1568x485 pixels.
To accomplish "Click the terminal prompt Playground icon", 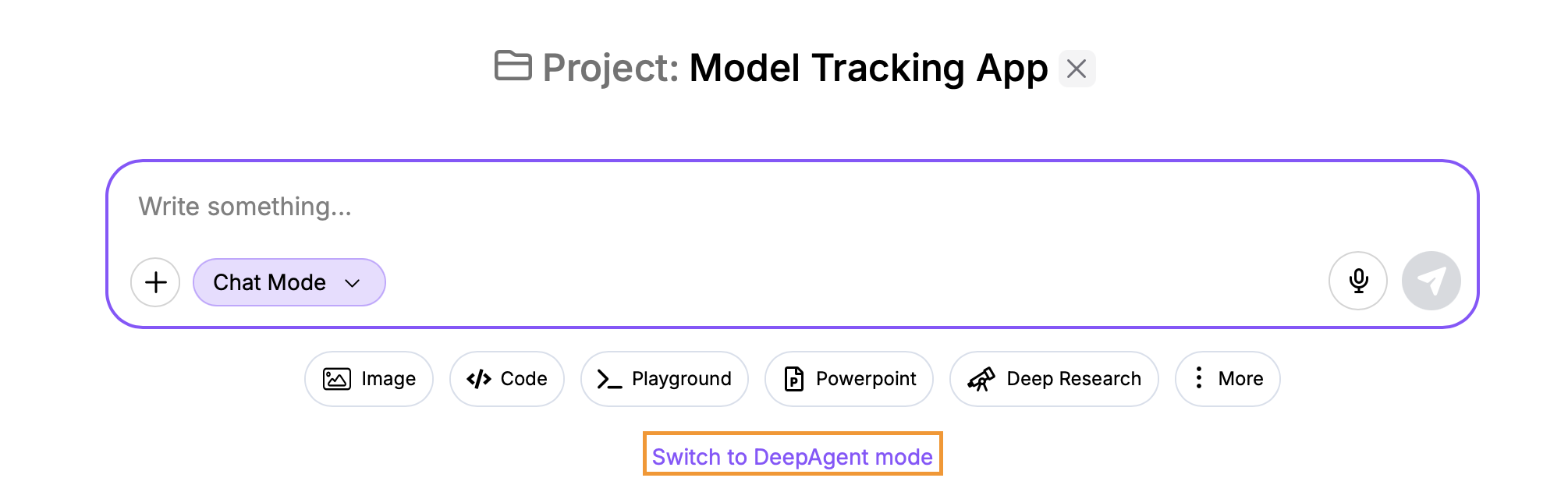I will 609,379.
